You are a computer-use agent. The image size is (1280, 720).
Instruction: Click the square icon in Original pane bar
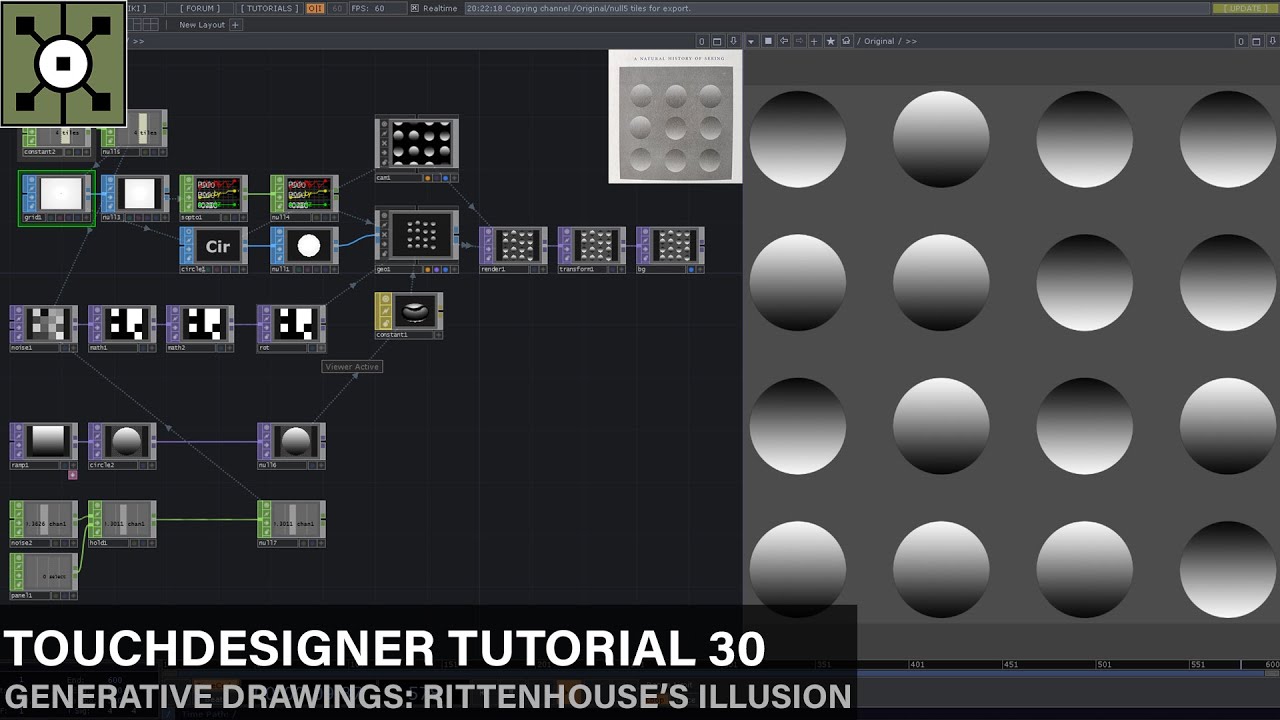pyautogui.click(x=768, y=41)
